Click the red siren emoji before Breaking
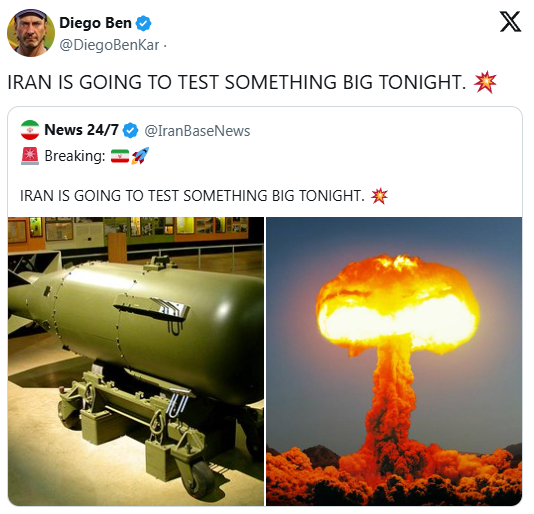This screenshot has height=514, width=534. coord(30,156)
